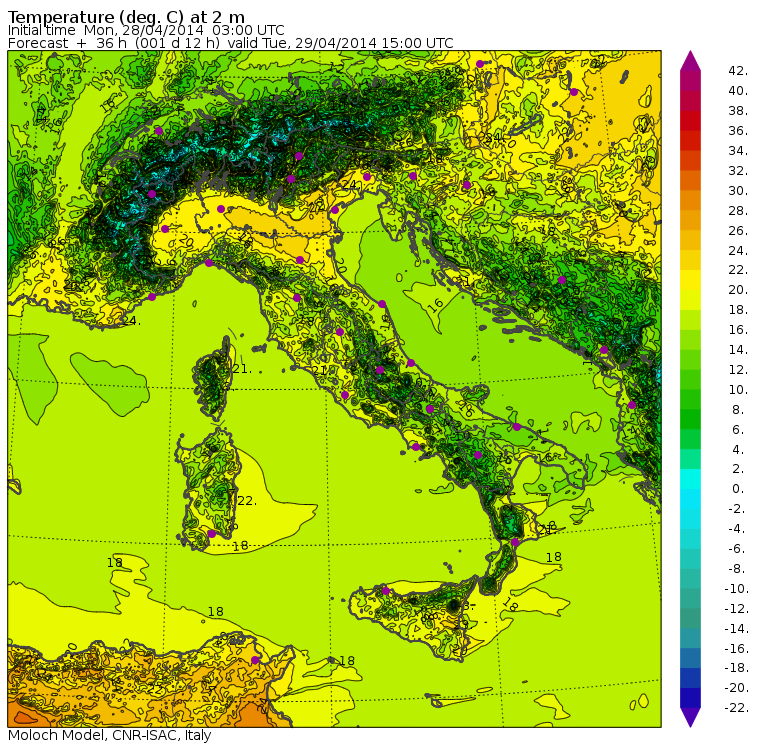
Task: Pick the magenta band between 40 and 42
Action: pyautogui.click(x=690, y=81)
